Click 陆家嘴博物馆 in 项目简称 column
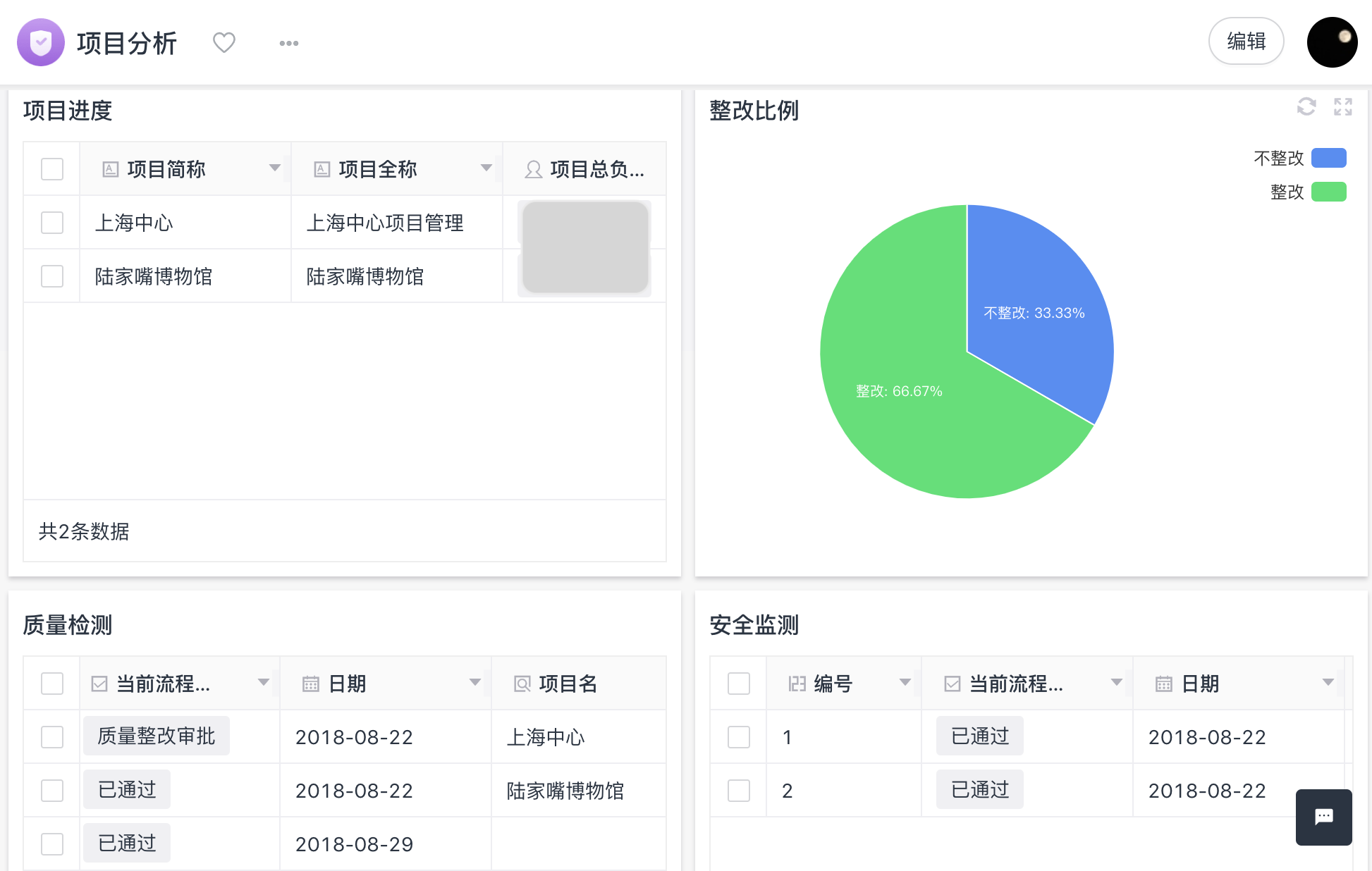The image size is (1372, 871). (154, 276)
